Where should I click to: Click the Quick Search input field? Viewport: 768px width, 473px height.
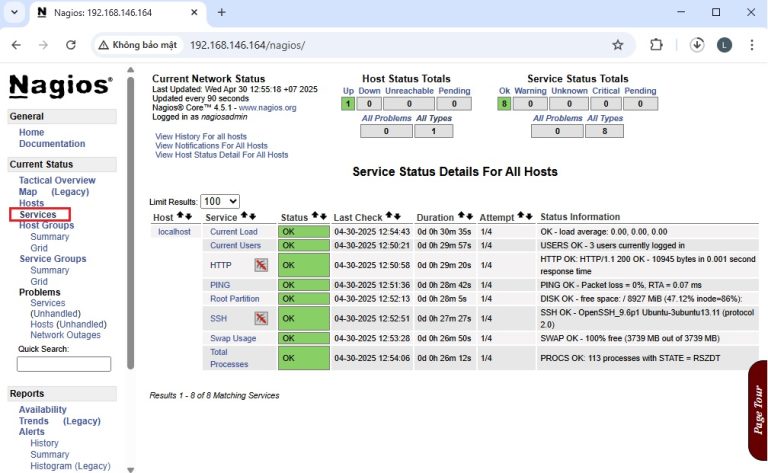64,364
